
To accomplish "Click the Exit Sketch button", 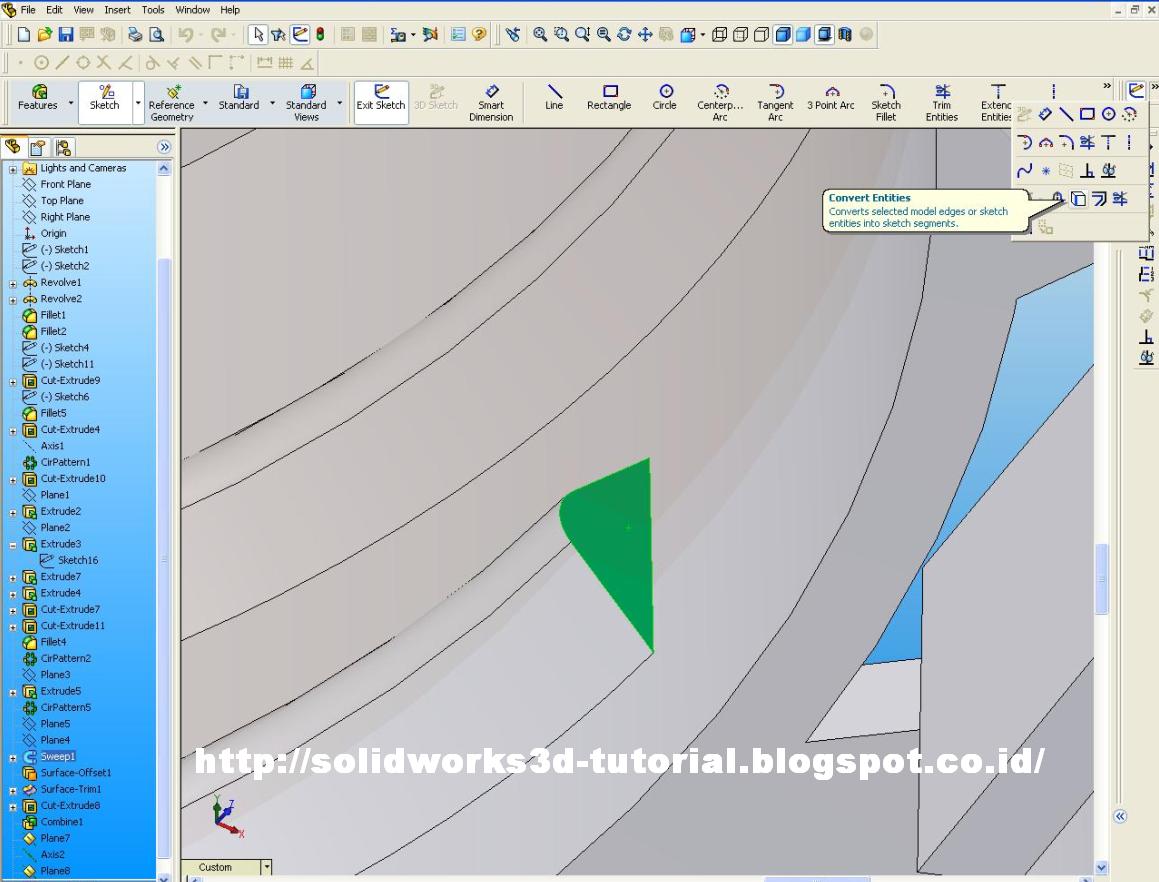I will coord(380,98).
